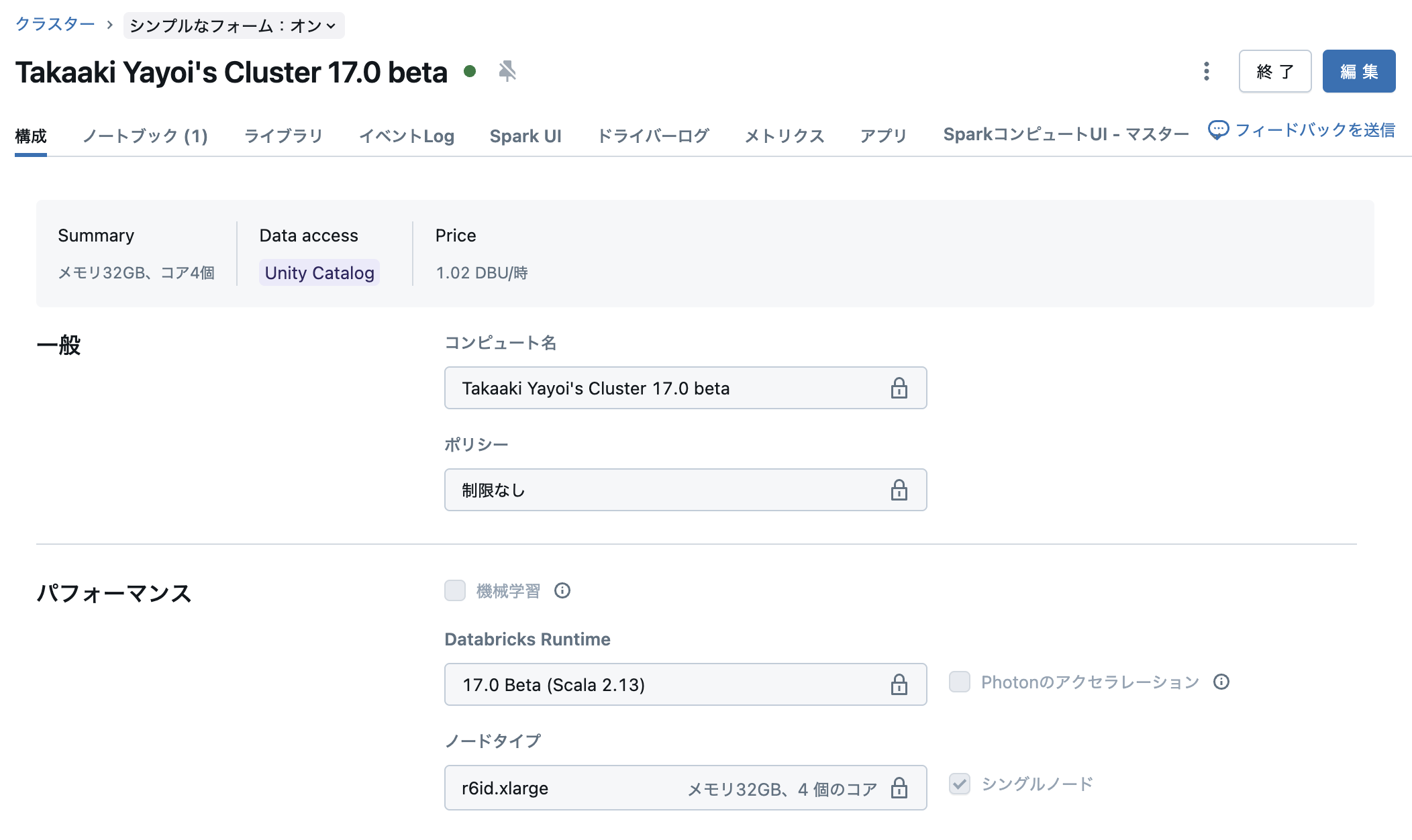Click the lock icon on the ノードタイプ field
This screenshot has height=840, width=1412.
[x=900, y=788]
